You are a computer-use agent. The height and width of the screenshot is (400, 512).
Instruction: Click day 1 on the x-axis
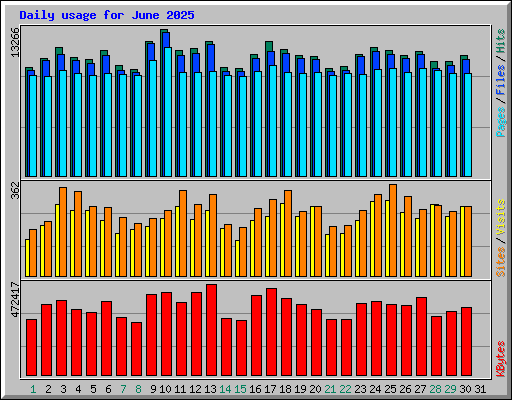[x=33, y=389]
